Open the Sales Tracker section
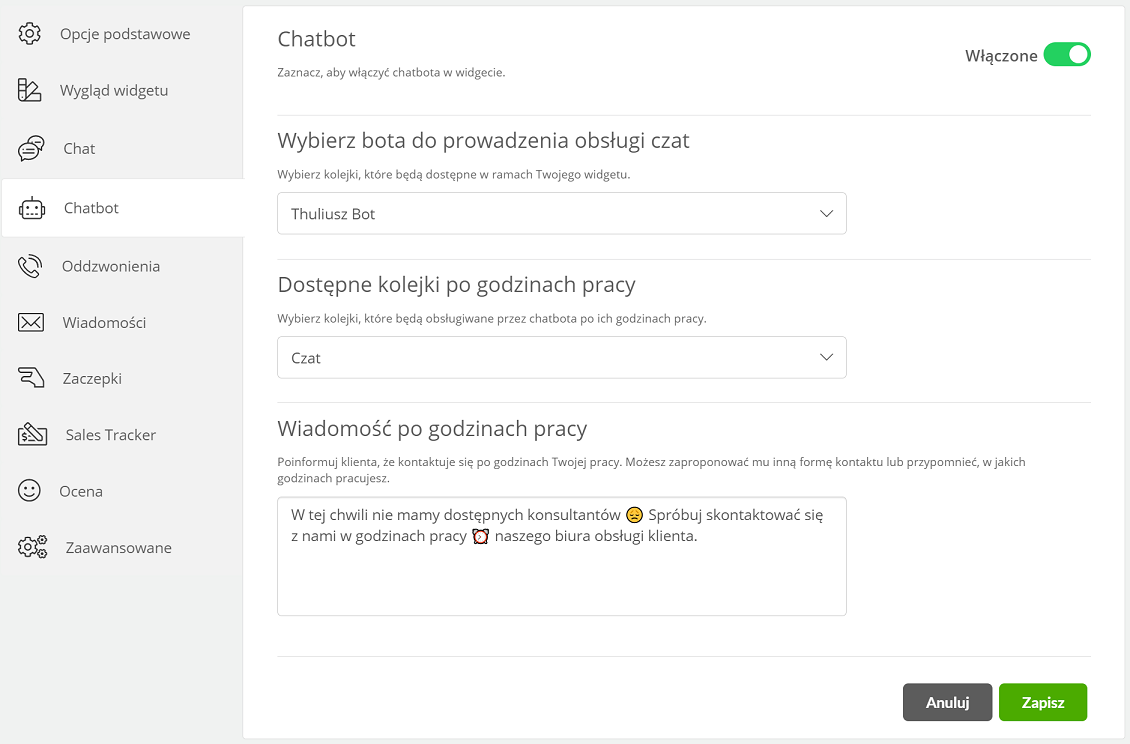 pos(111,435)
